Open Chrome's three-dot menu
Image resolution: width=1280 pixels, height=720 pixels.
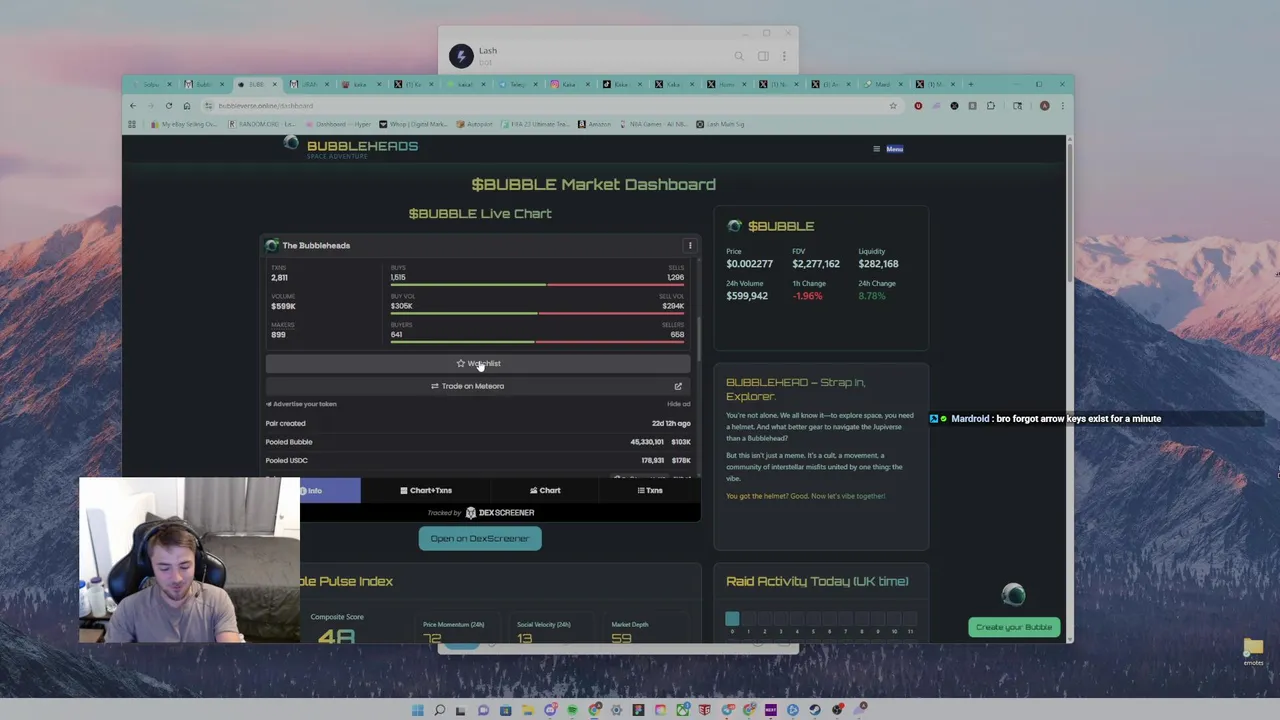pyautogui.click(x=1063, y=105)
